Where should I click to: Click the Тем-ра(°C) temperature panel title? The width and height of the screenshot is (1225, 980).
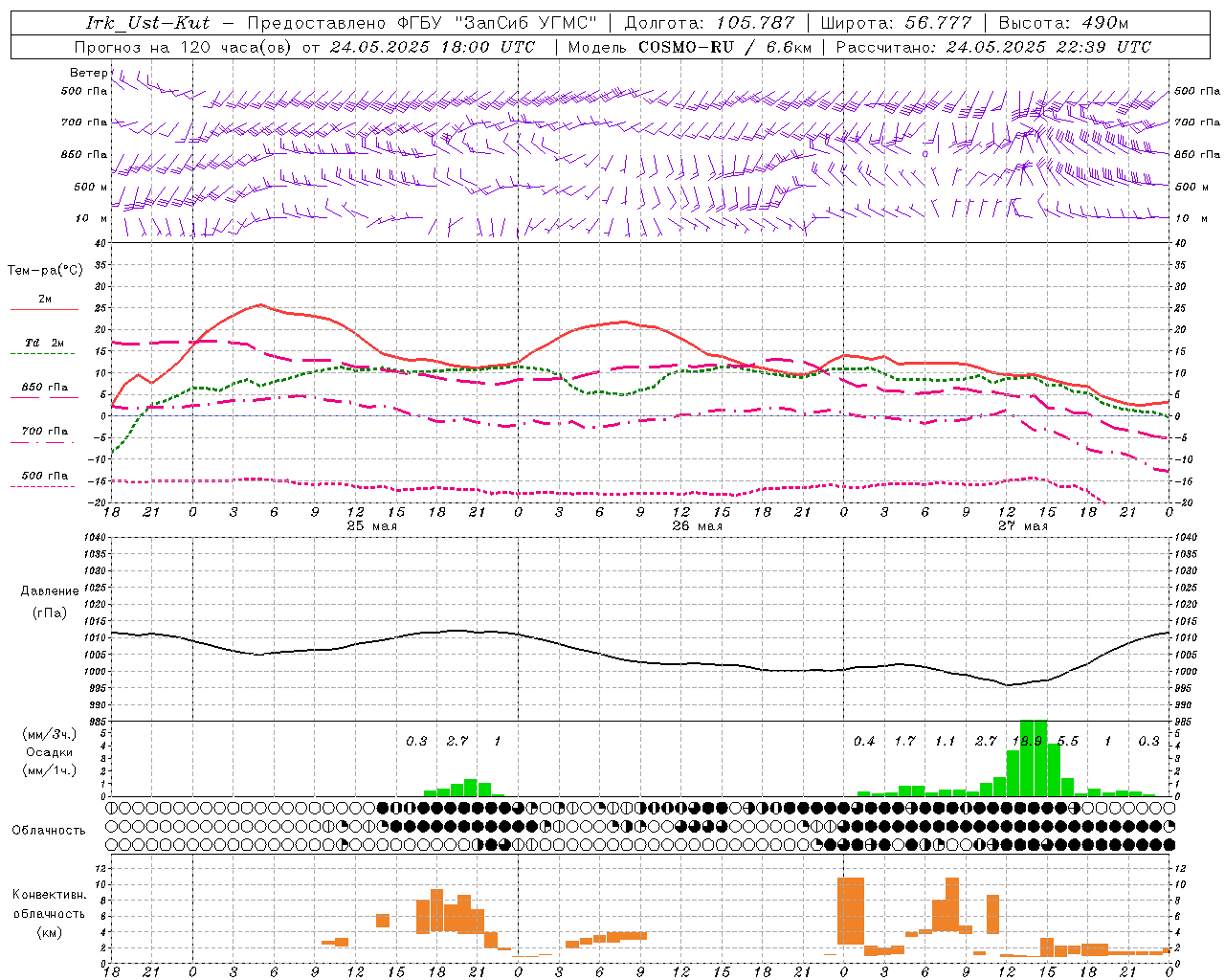(45, 271)
